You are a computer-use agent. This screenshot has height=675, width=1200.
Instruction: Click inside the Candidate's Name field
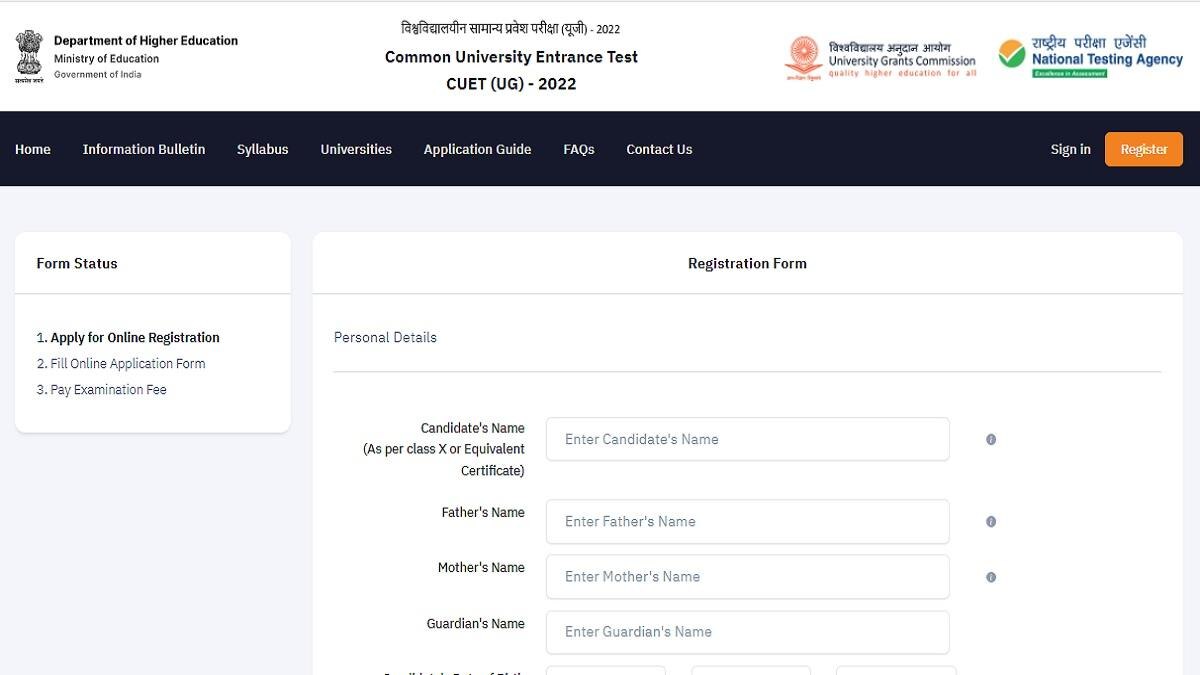pyautogui.click(x=747, y=439)
